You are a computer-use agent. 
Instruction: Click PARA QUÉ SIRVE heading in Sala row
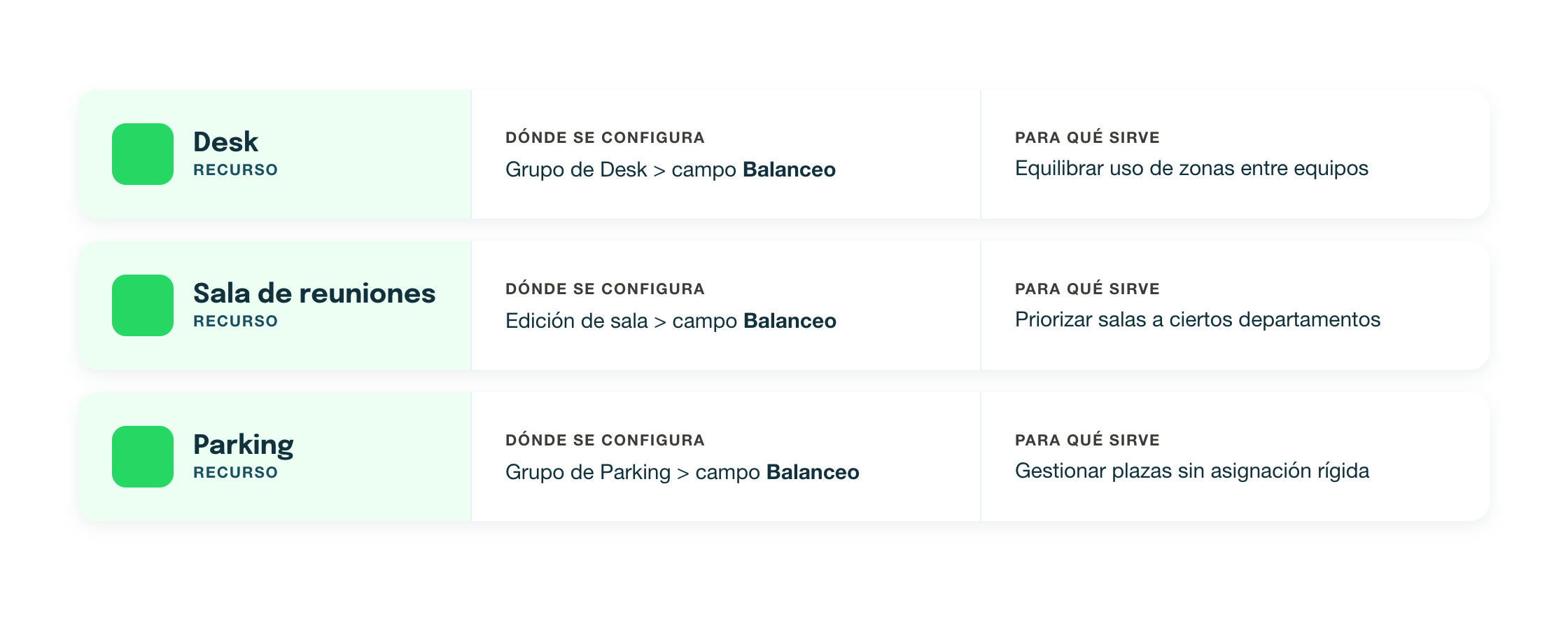coord(1087,288)
